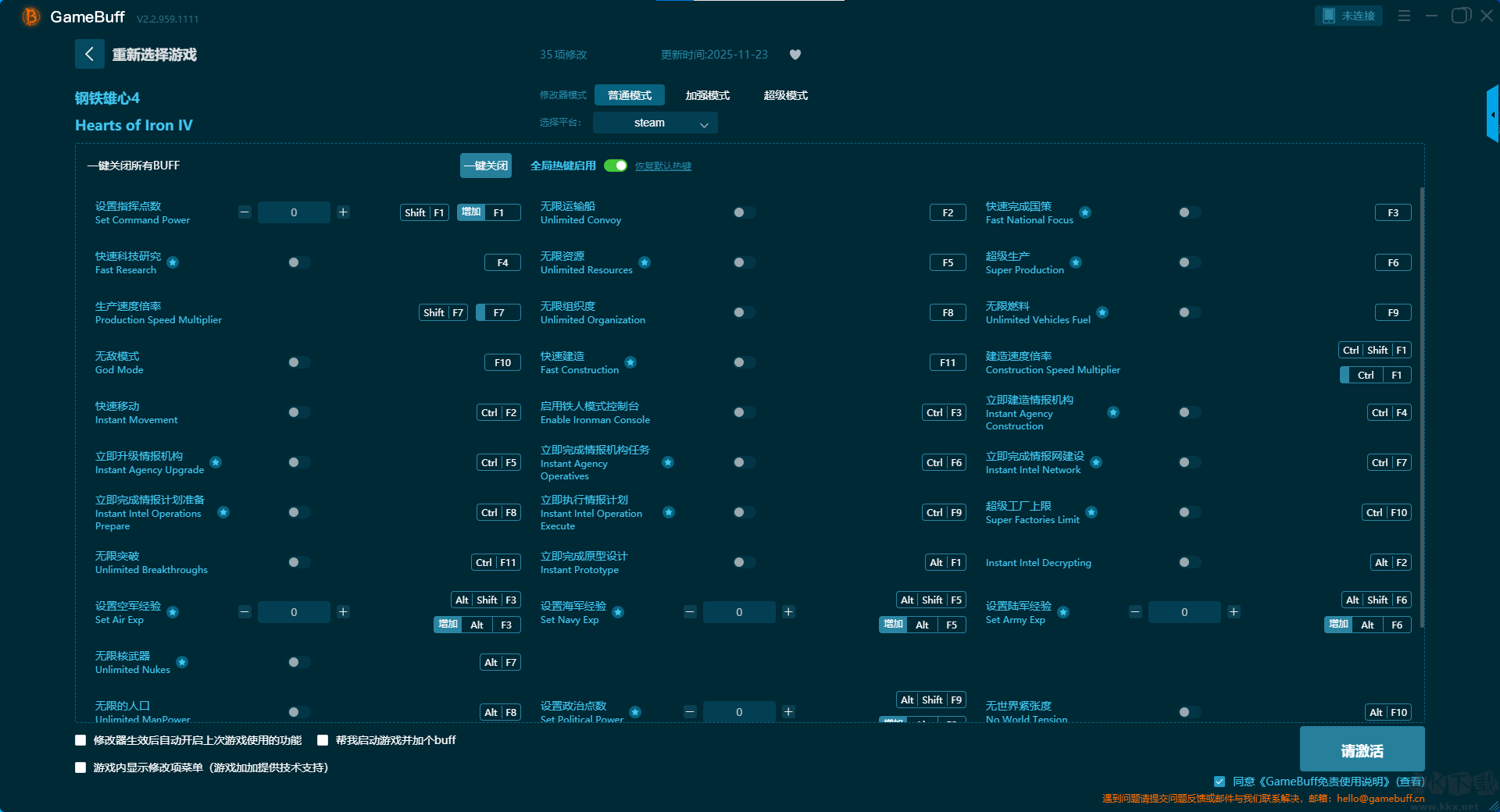Image resolution: width=1500 pixels, height=812 pixels.
Task: Click star icon beside Set Air Exp
Action: click(173, 612)
